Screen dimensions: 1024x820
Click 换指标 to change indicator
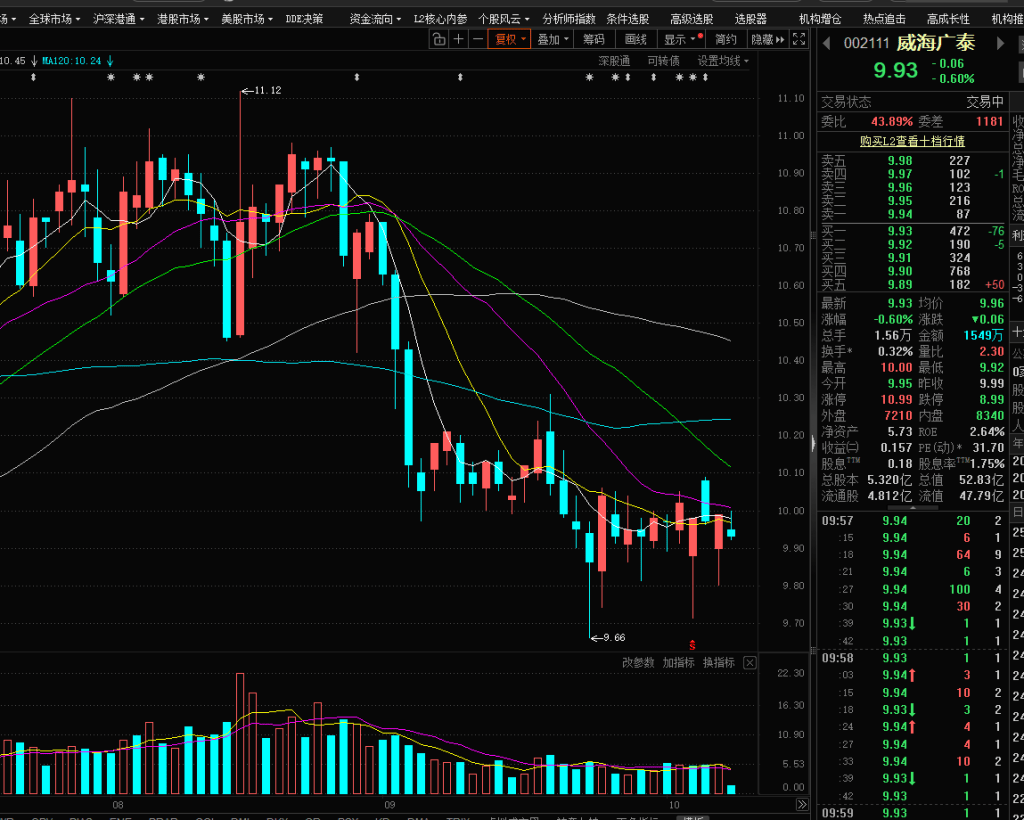point(718,662)
